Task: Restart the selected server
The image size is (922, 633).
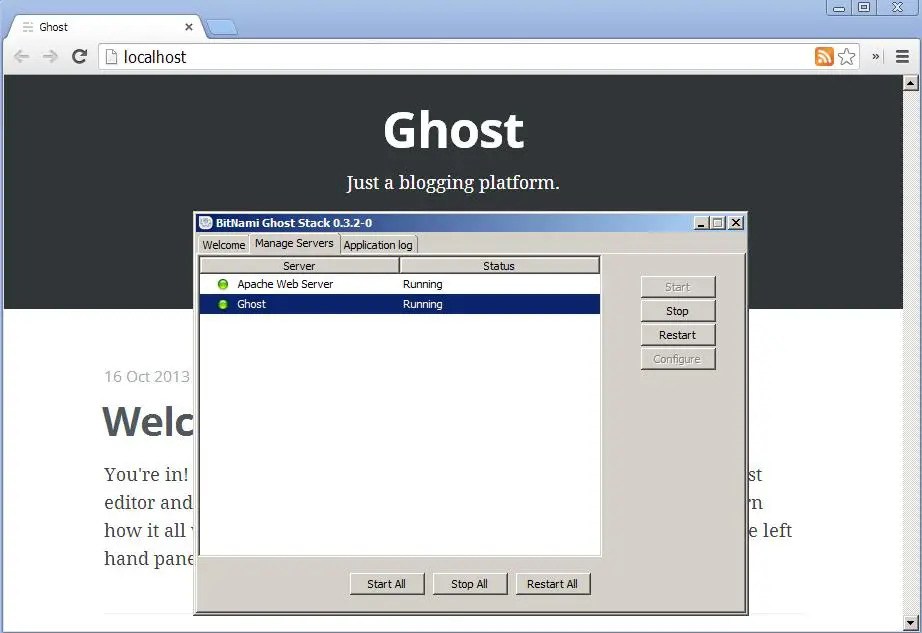Action: (678, 335)
